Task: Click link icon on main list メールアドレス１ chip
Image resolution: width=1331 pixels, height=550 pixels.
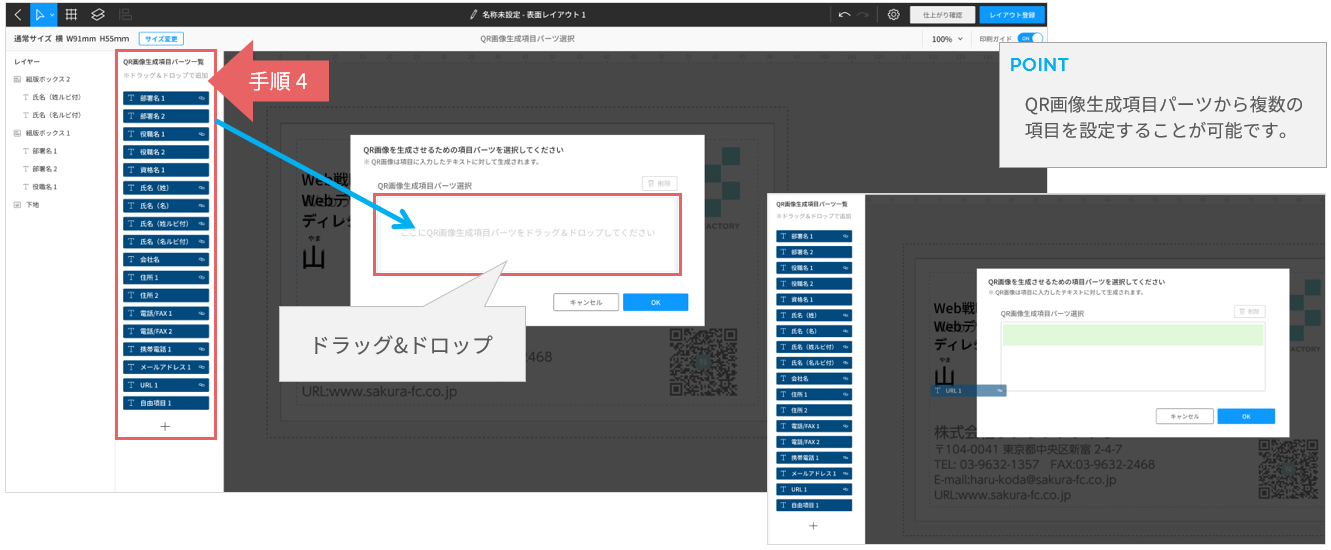Action: click(202, 367)
